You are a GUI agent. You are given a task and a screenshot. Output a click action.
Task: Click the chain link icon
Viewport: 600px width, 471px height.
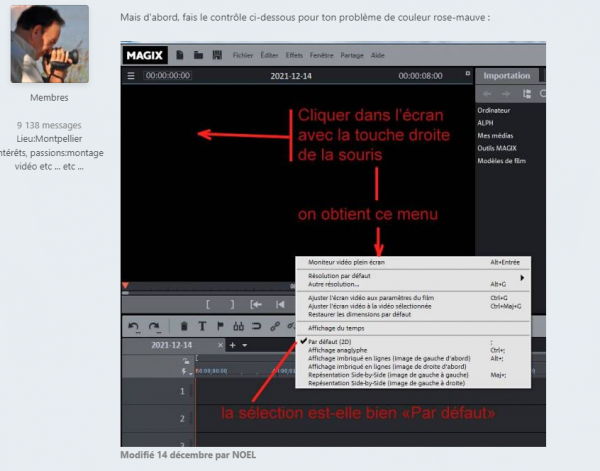pos(275,326)
